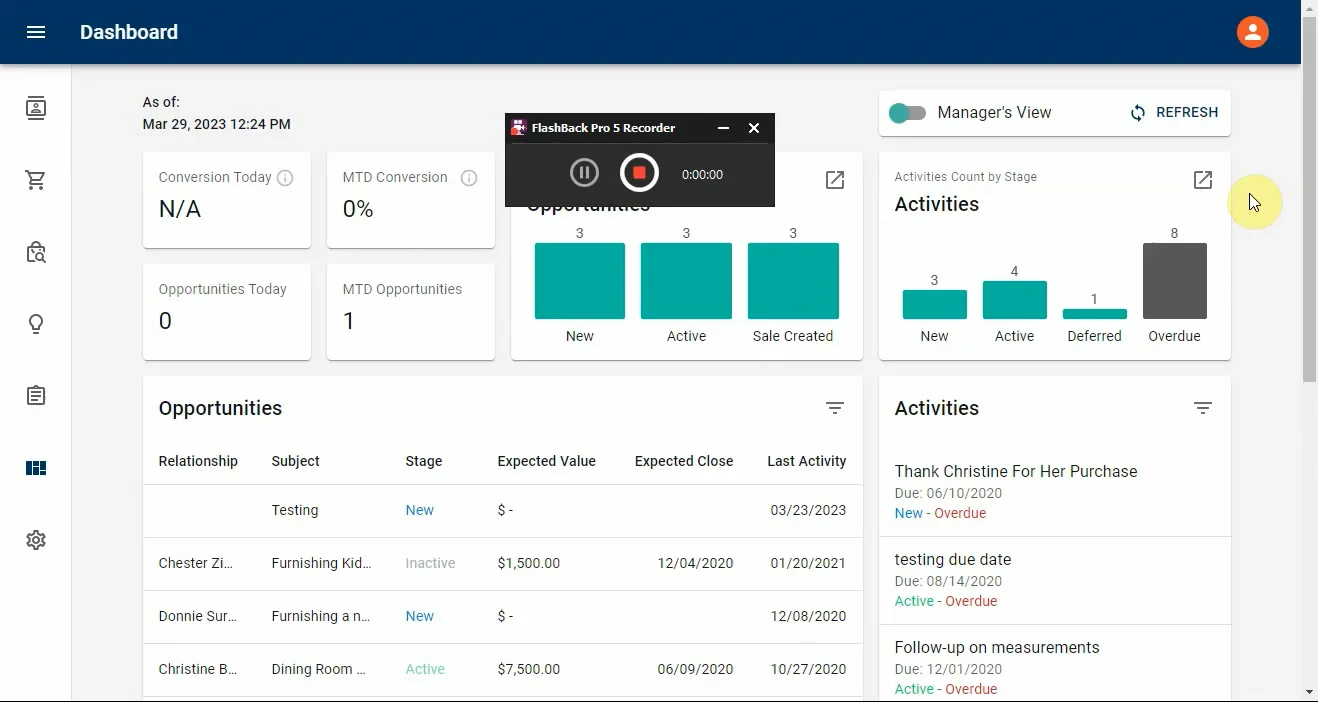Open the shopping cart sidebar icon
The height and width of the screenshot is (702, 1318).
click(x=36, y=180)
